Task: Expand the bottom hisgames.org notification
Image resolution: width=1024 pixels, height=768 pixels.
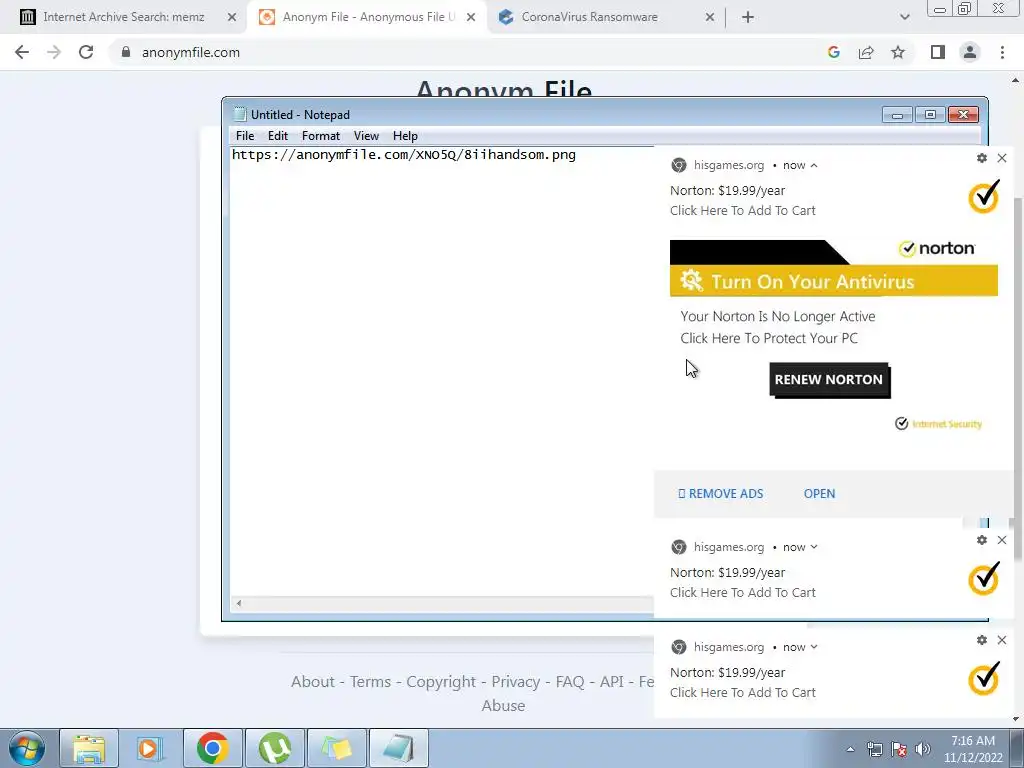Action: (x=814, y=647)
